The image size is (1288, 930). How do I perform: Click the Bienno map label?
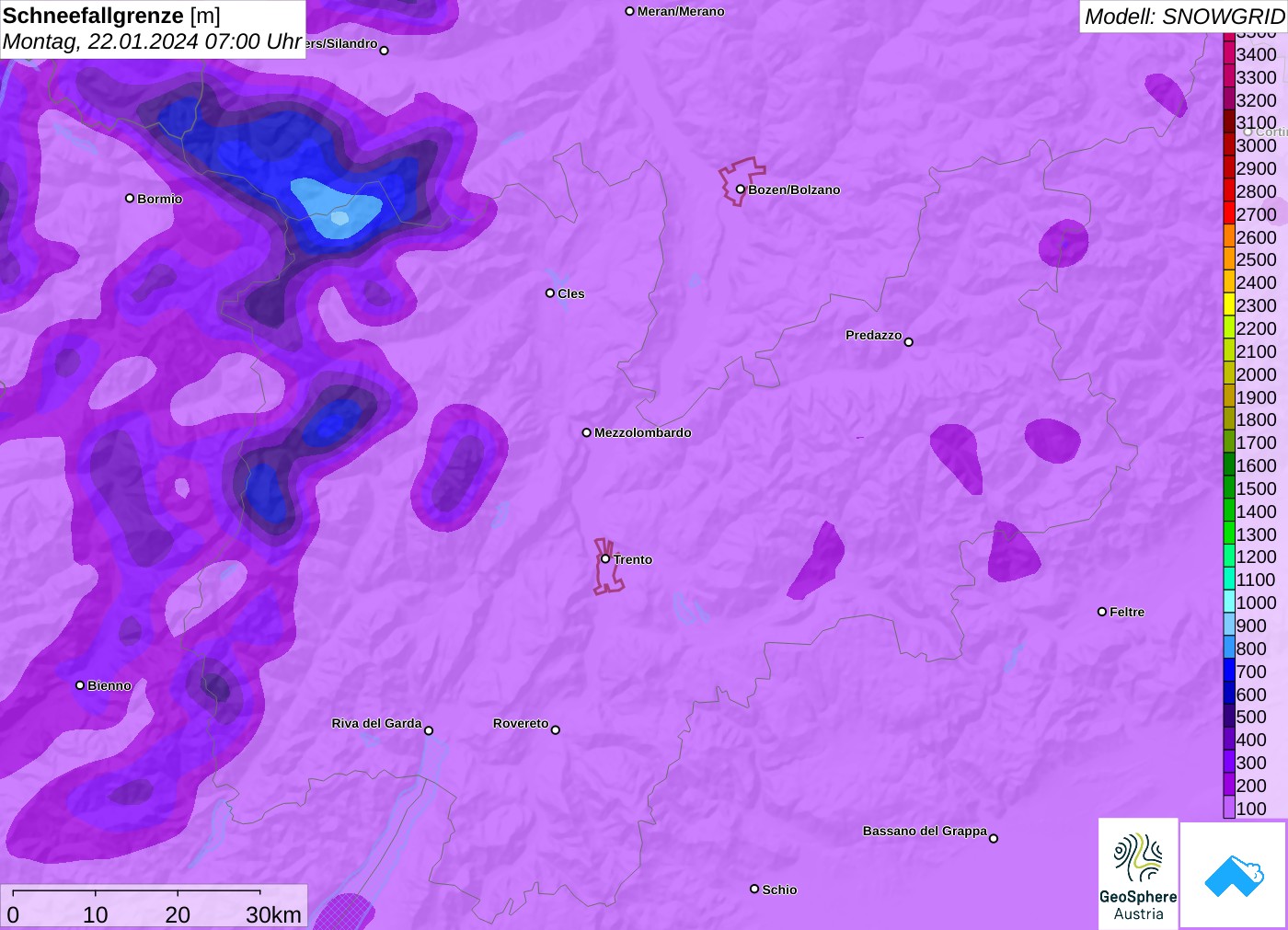coord(109,685)
